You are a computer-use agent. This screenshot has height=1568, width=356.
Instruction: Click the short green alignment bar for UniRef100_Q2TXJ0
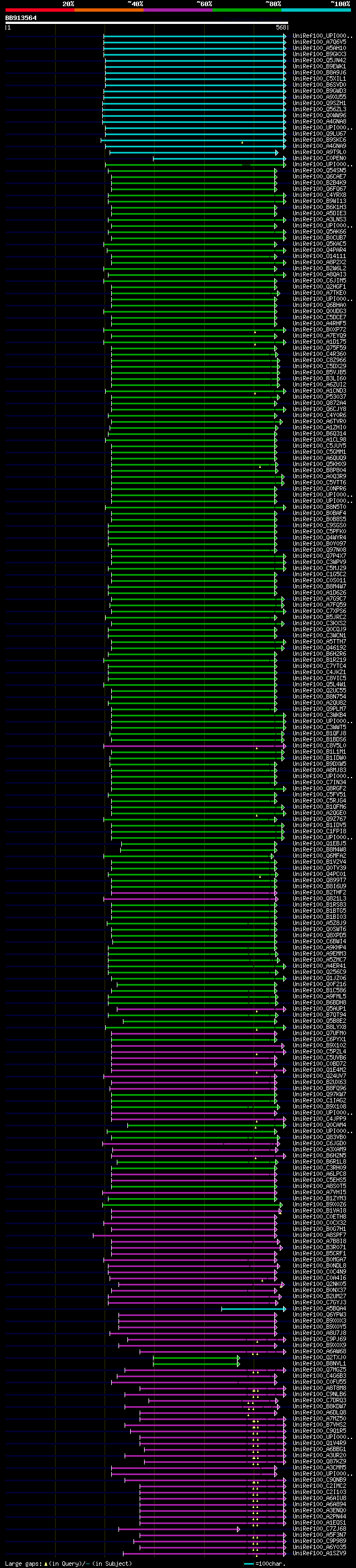pos(196,1357)
